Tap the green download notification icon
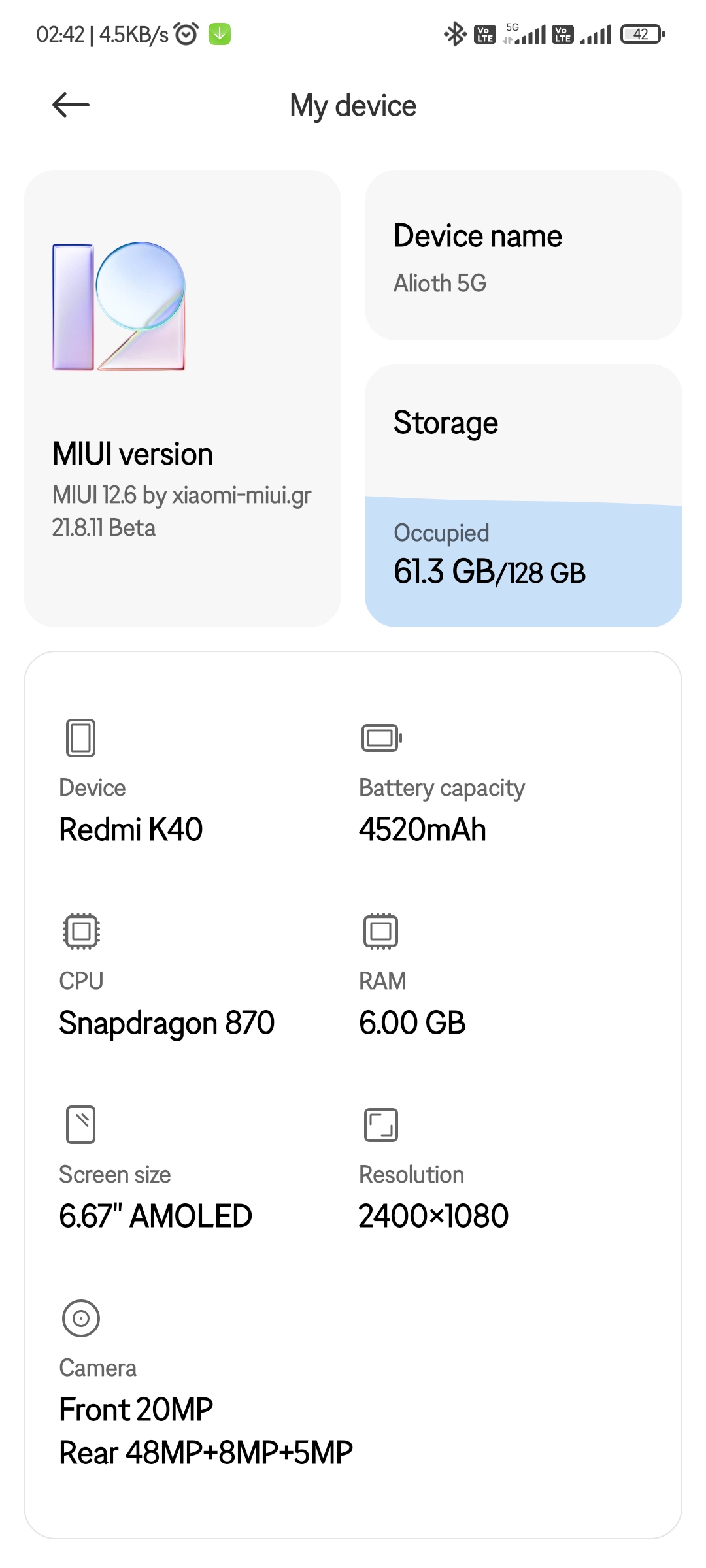This screenshot has width=706, height=1568. (220, 34)
